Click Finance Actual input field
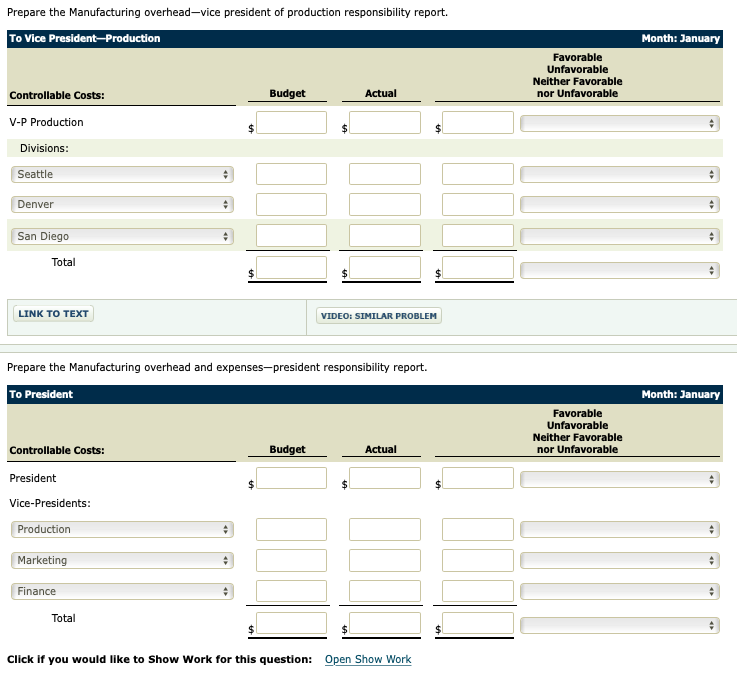The image size is (737, 675). [384, 591]
